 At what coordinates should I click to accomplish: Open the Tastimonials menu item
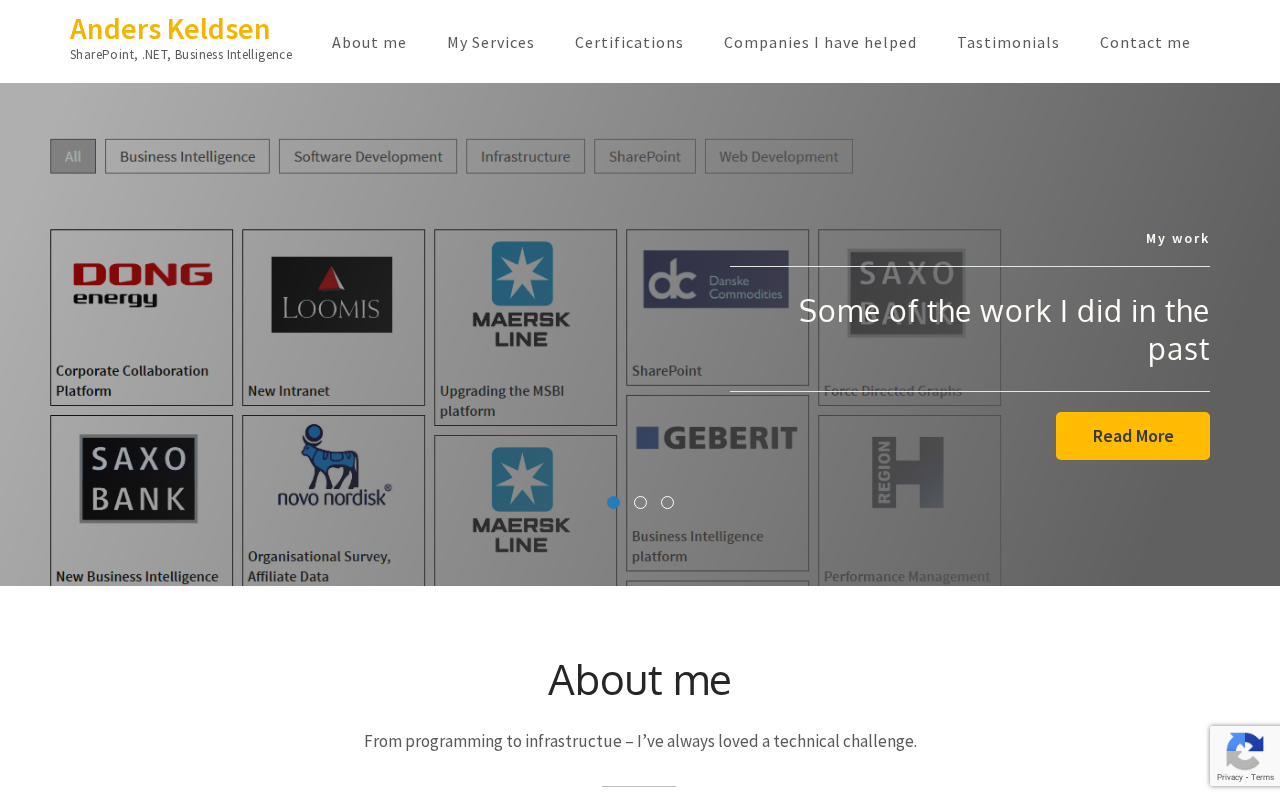point(1008,42)
